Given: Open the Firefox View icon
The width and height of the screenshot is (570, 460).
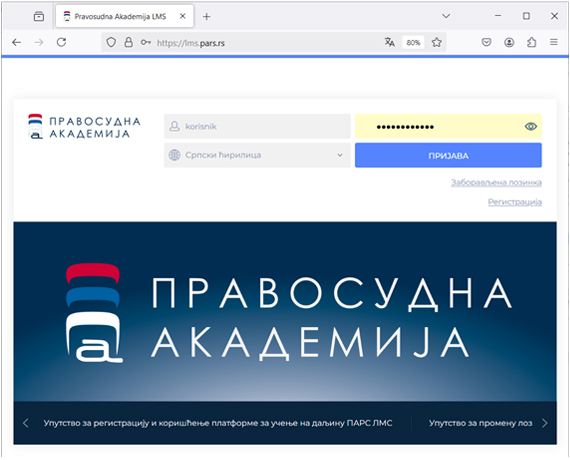Looking at the screenshot, I should click(39, 16).
